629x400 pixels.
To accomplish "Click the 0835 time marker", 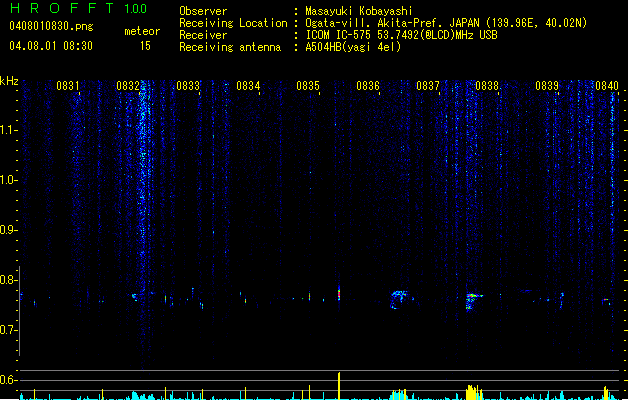I will 308,85.
